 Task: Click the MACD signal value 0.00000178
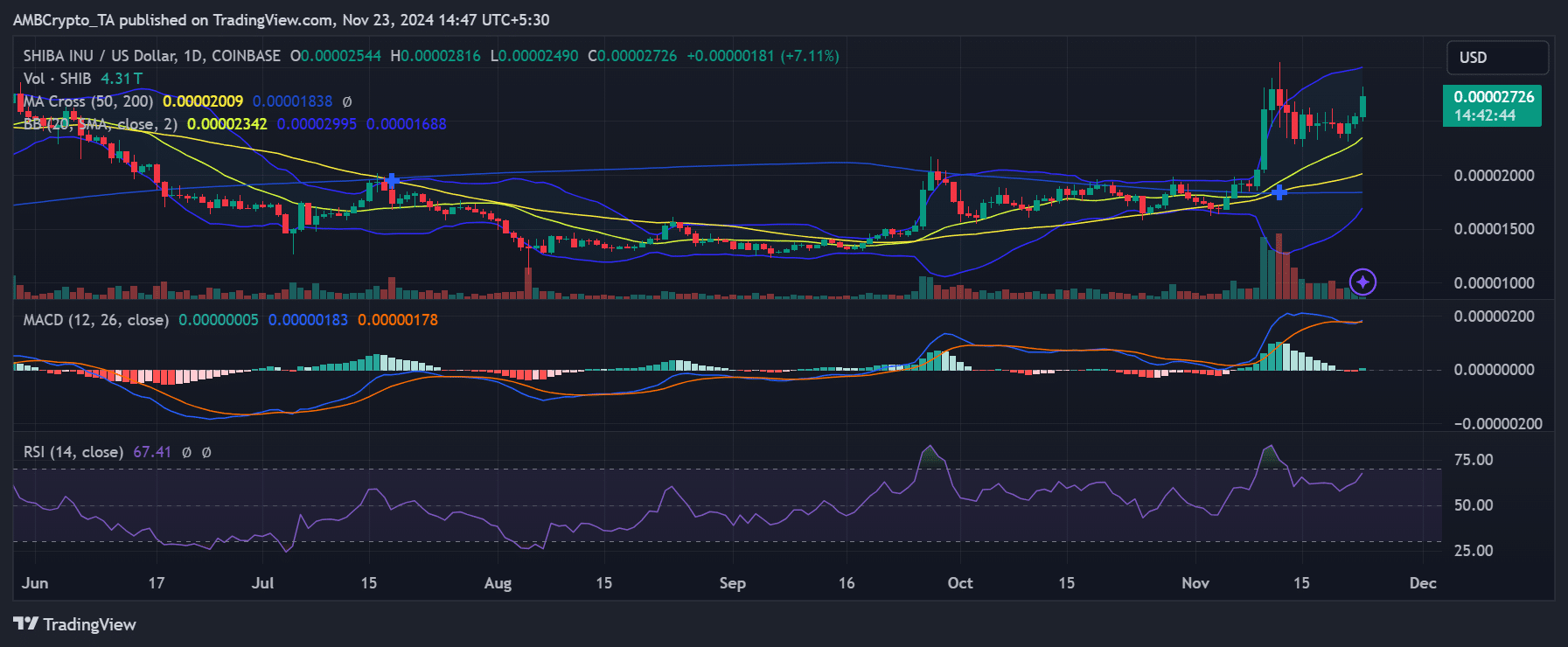tap(398, 320)
